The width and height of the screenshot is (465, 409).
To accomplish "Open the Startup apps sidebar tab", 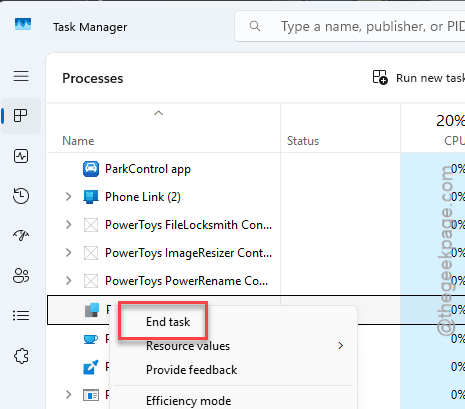I will pos(21,235).
